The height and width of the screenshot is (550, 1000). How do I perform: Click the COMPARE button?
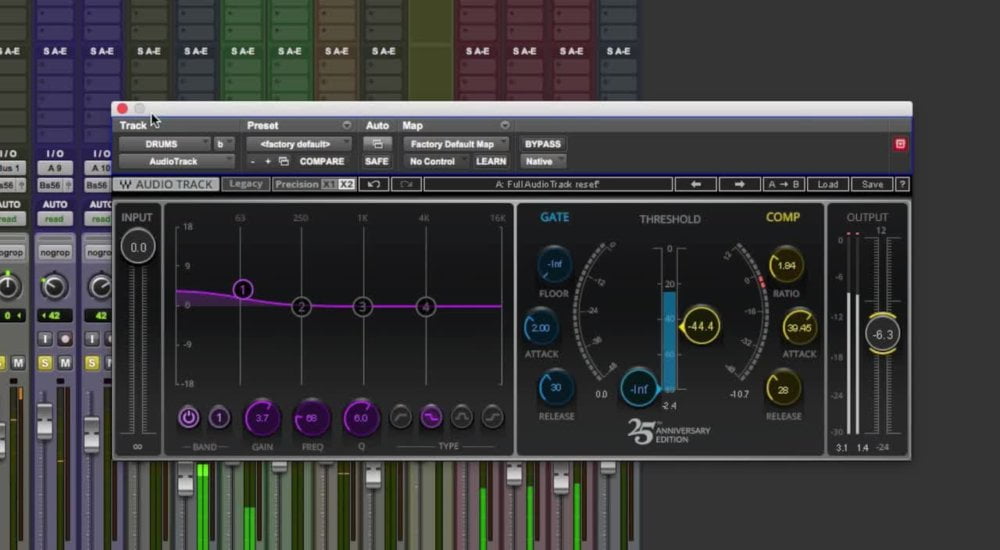click(321, 161)
